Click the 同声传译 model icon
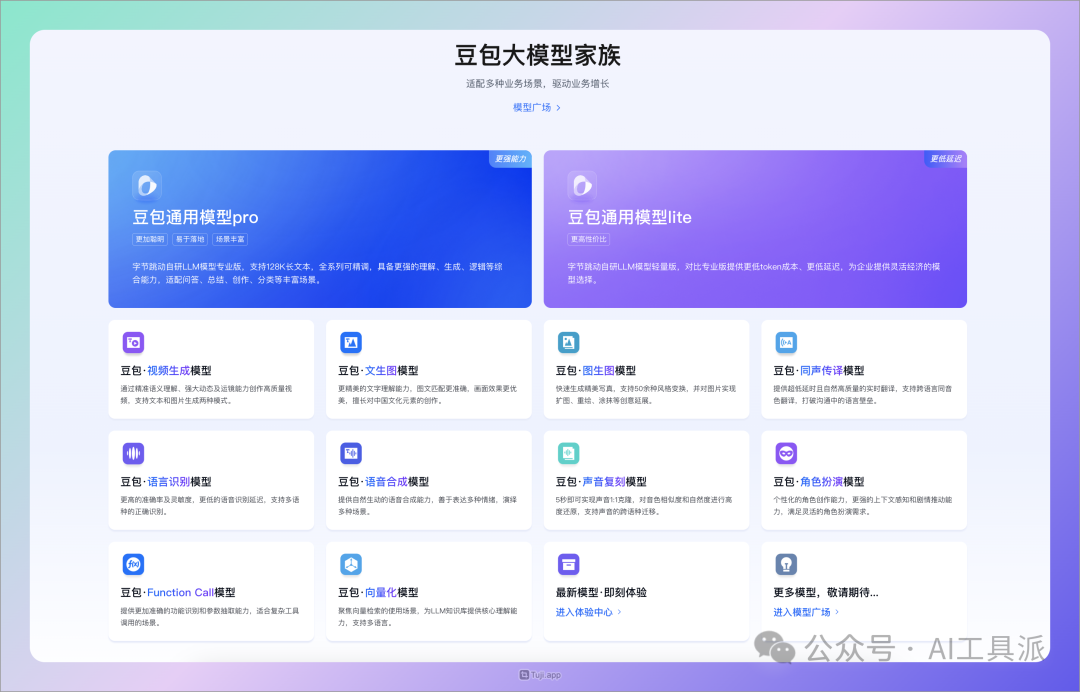The image size is (1080, 692). tap(786, 342)
